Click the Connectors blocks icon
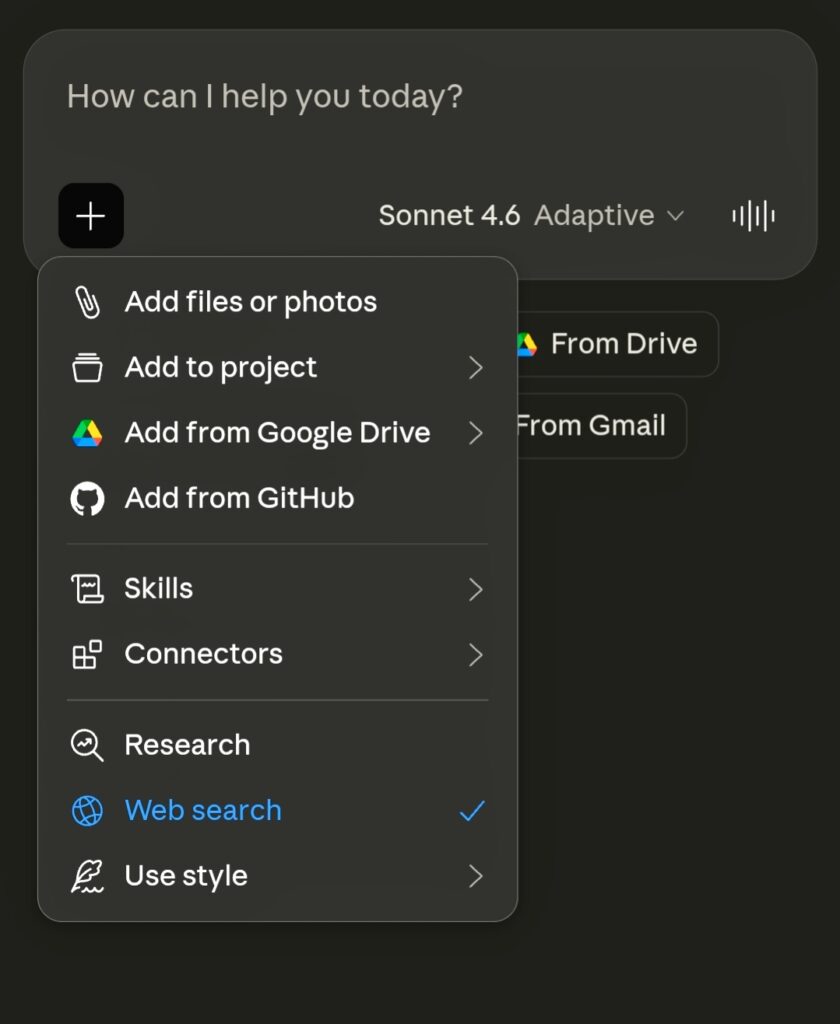 (x=87, y=655)
